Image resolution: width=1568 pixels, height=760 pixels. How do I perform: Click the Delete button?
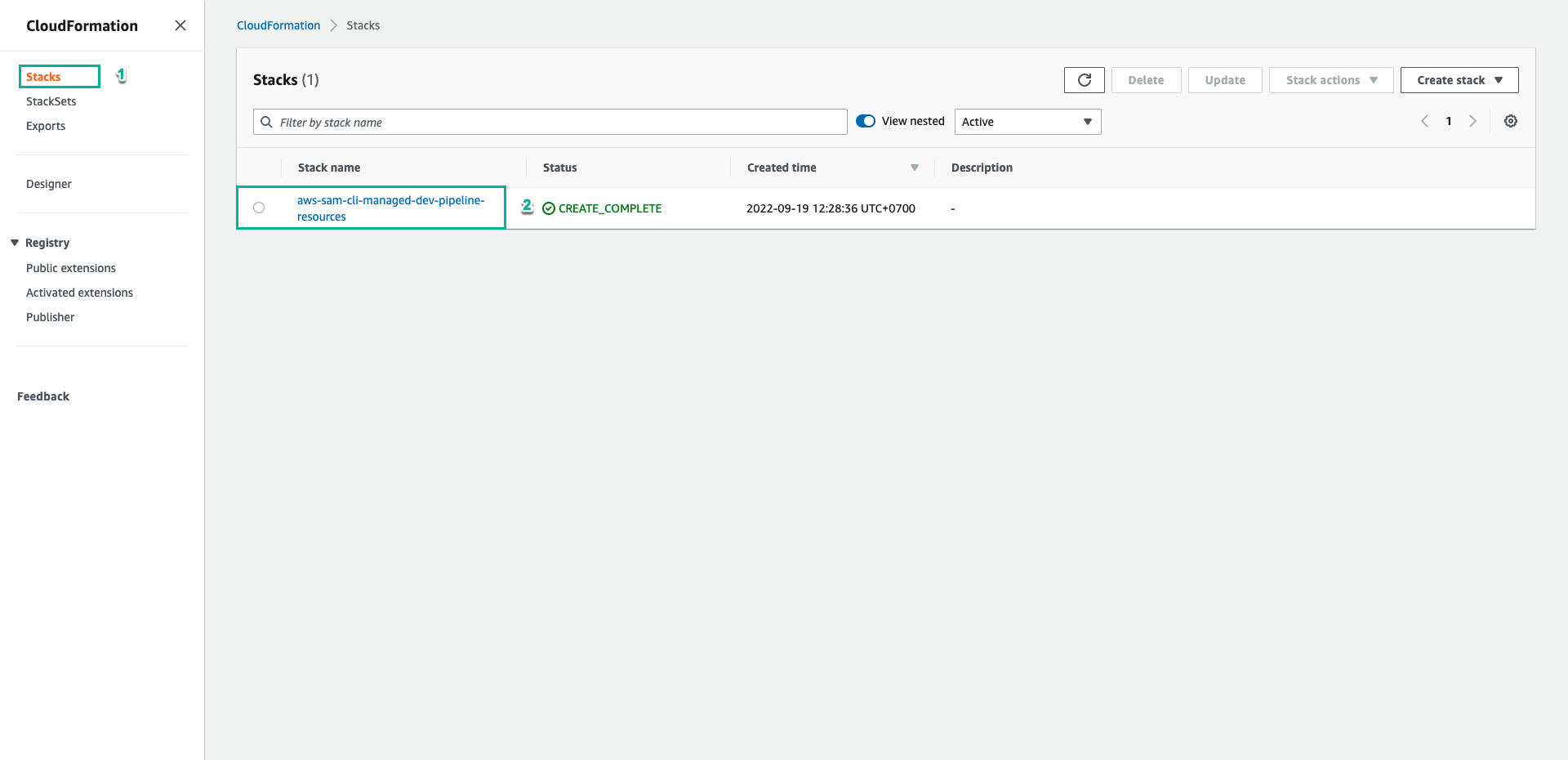(x=1146, y=80)
